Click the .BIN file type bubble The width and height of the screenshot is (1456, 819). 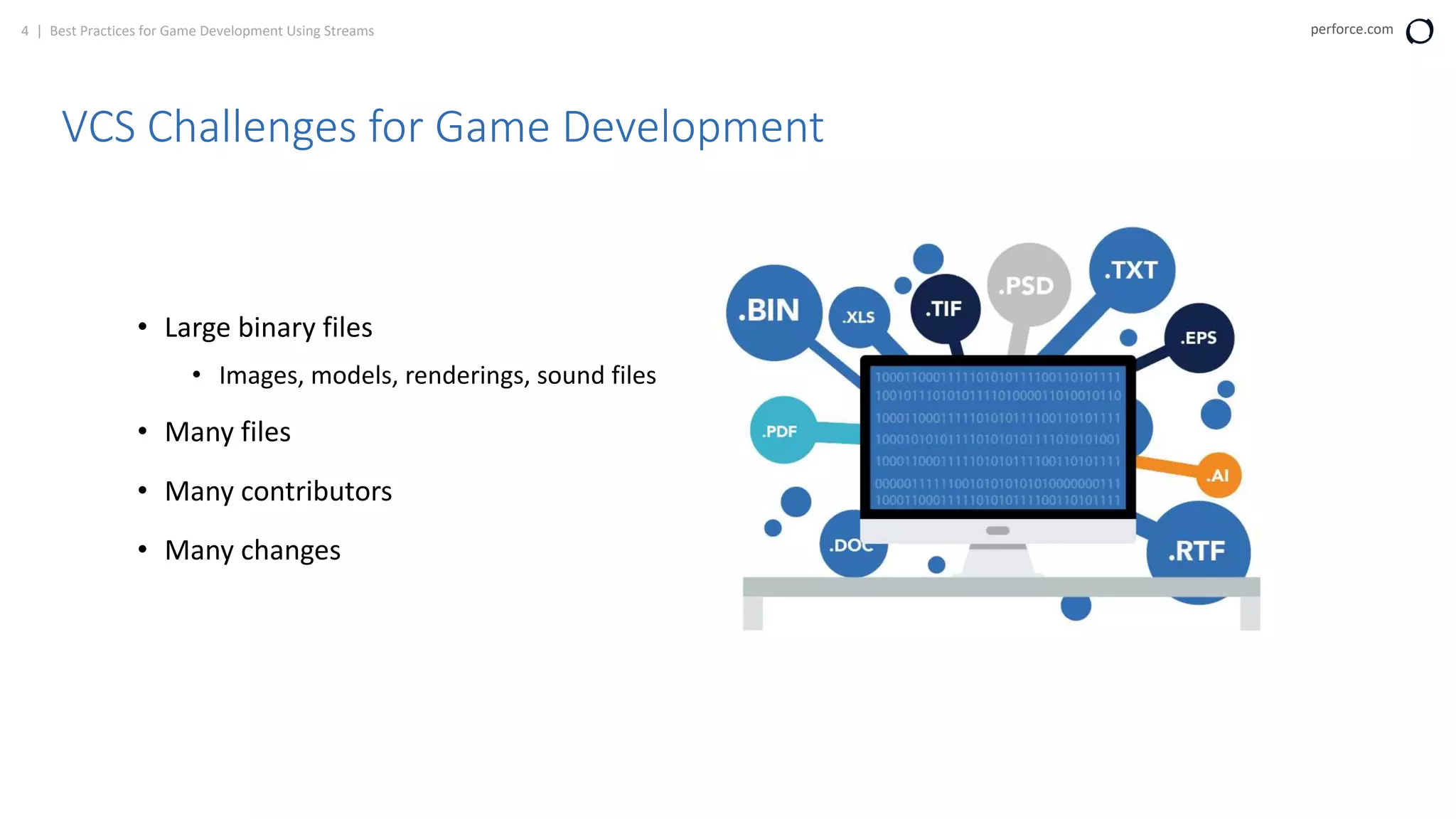[x=773, y=311]
